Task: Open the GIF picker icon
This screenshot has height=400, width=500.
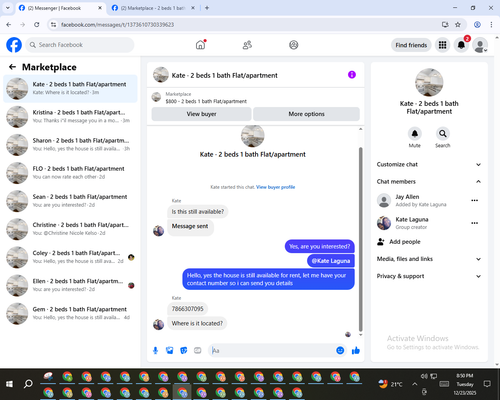Action: click(x=198, y=350)
